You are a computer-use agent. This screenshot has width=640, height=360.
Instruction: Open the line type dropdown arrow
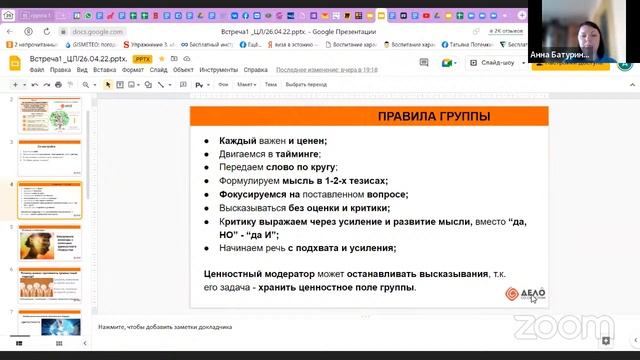tap(170, 85)
